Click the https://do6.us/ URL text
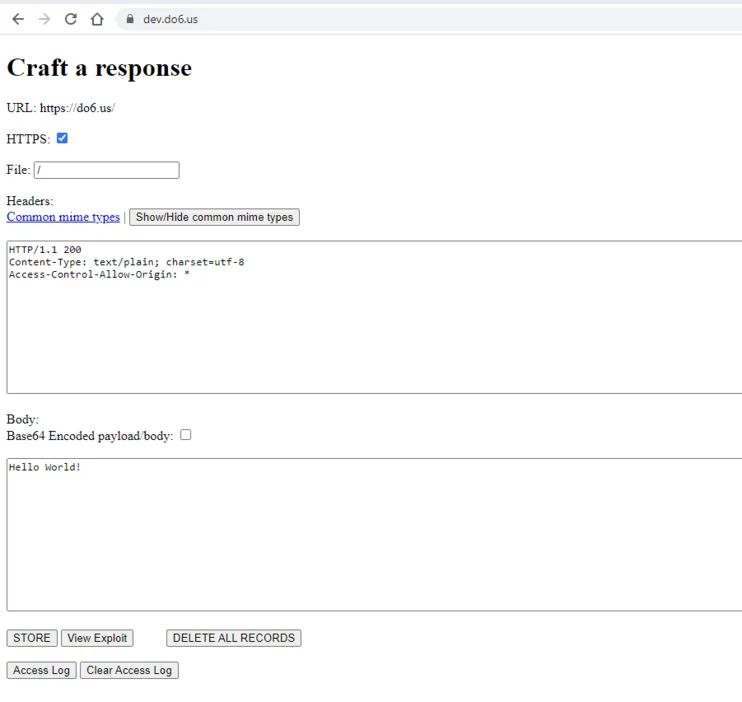This screenshot has height=702, width=742. point(77,108)
